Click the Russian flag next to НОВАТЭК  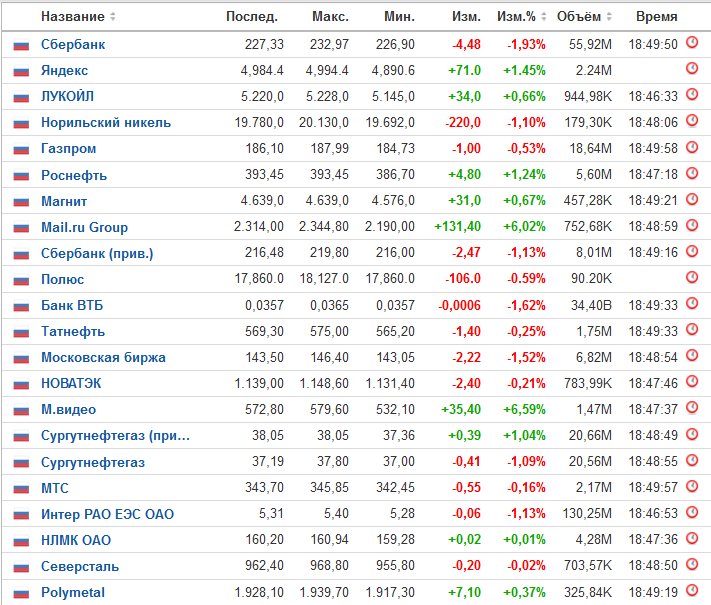(x=21, y=384)
